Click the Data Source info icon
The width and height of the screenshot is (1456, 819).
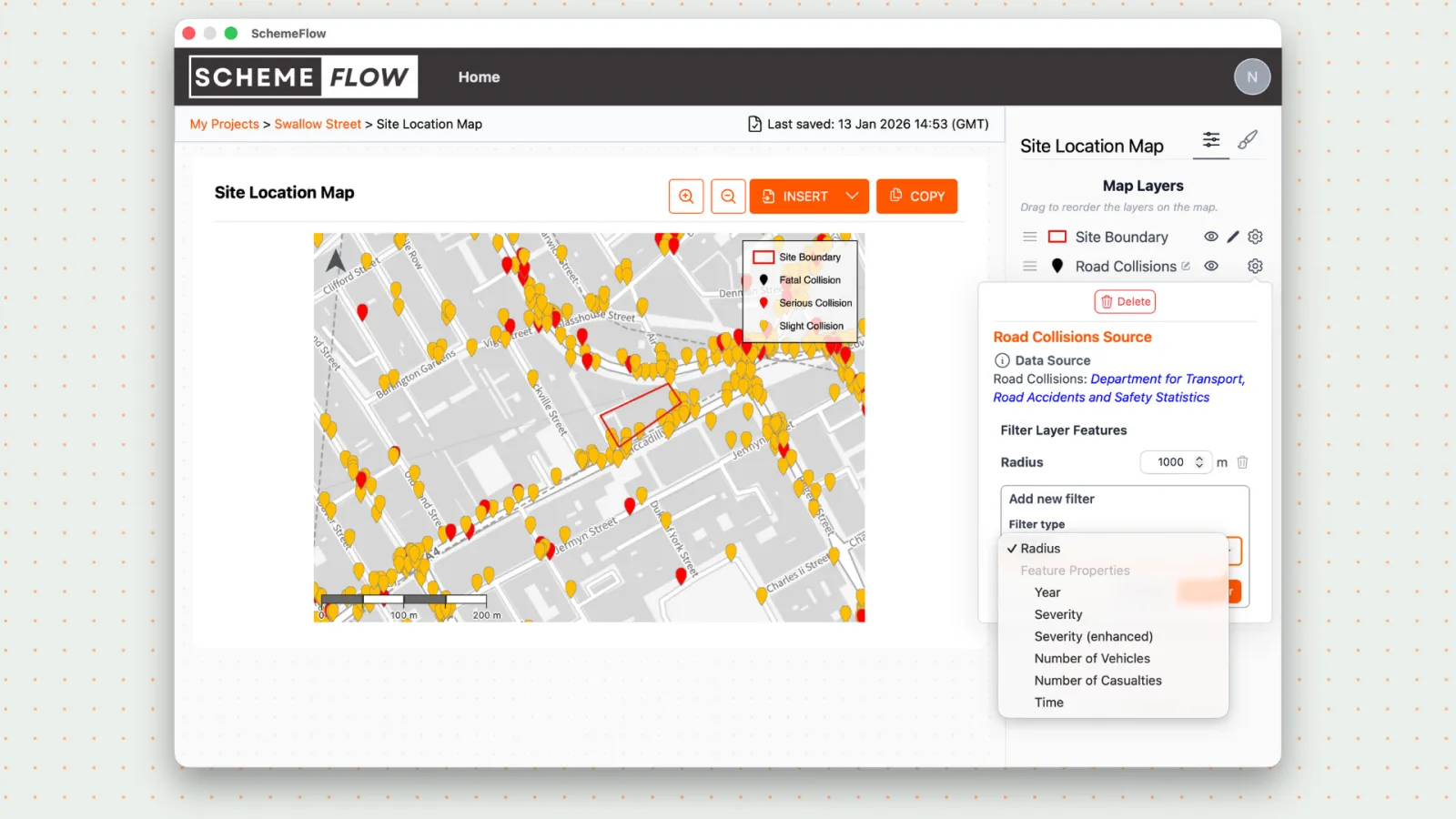(x=1002, y=360)
